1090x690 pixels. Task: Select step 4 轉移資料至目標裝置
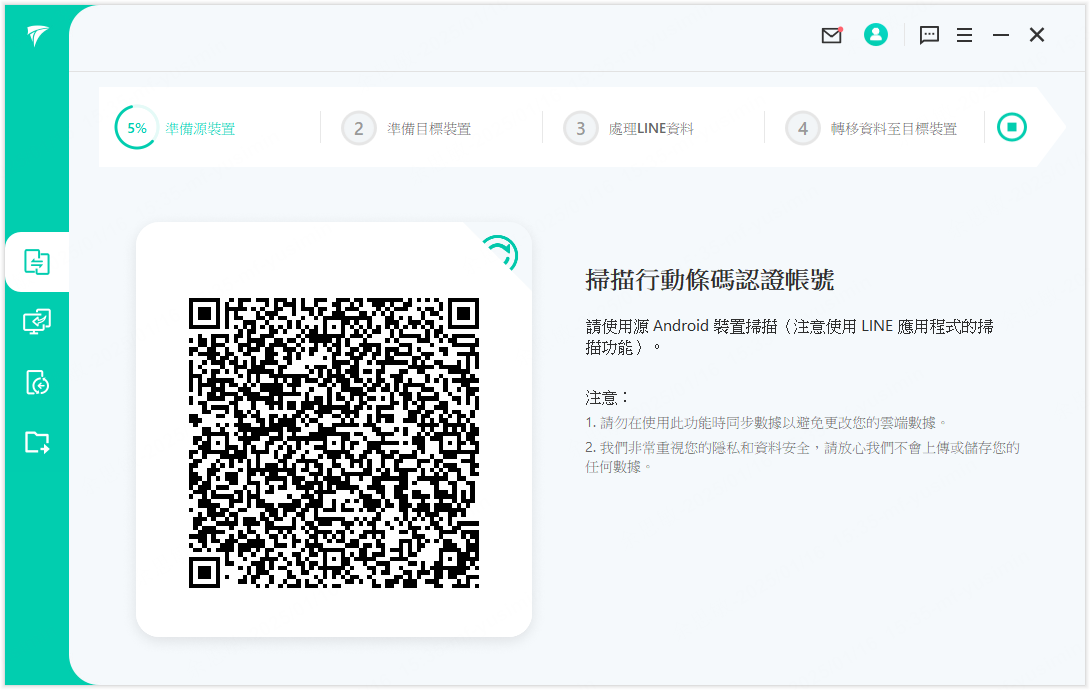pyautogui.click(x=871, y=129)
